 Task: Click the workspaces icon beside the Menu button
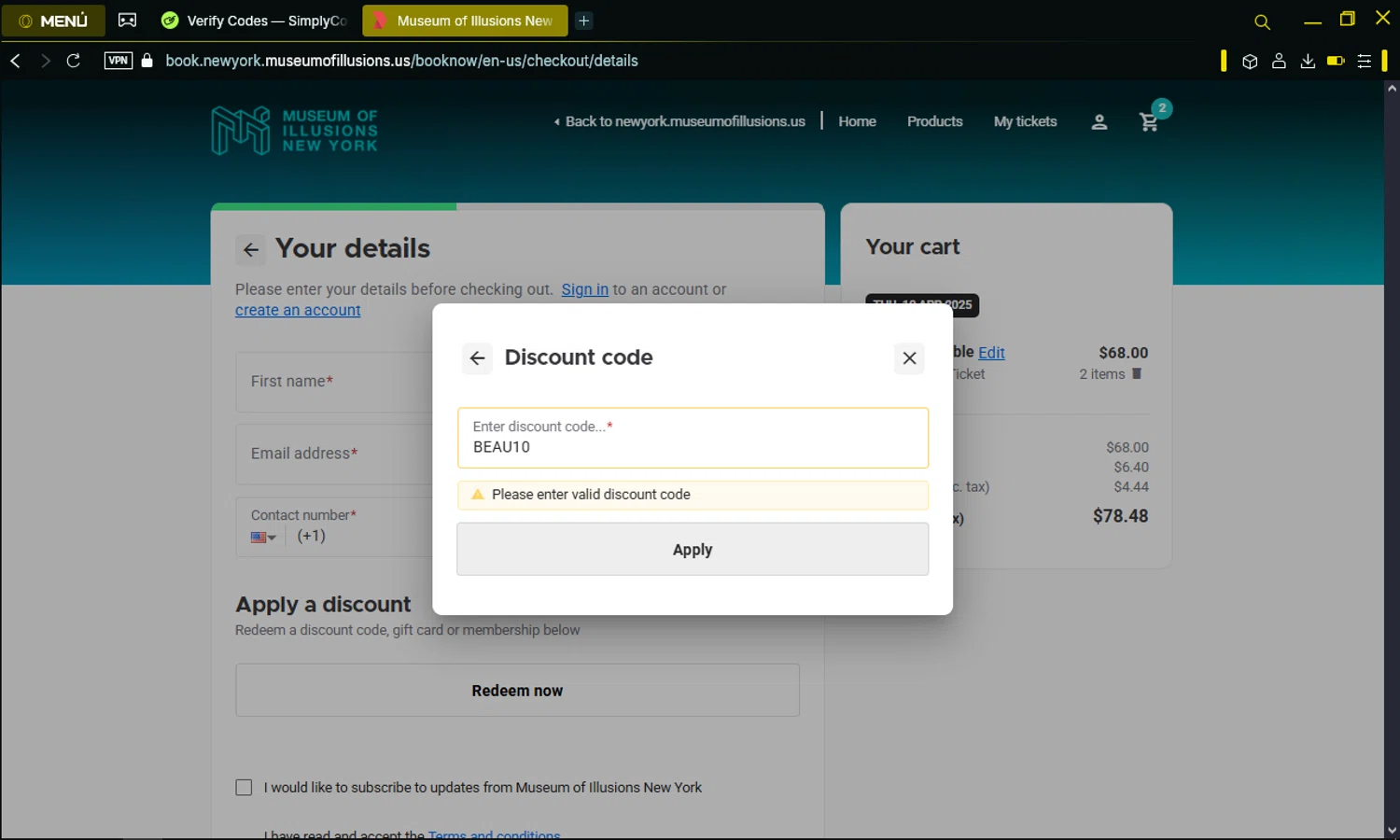tap(127, 21)
